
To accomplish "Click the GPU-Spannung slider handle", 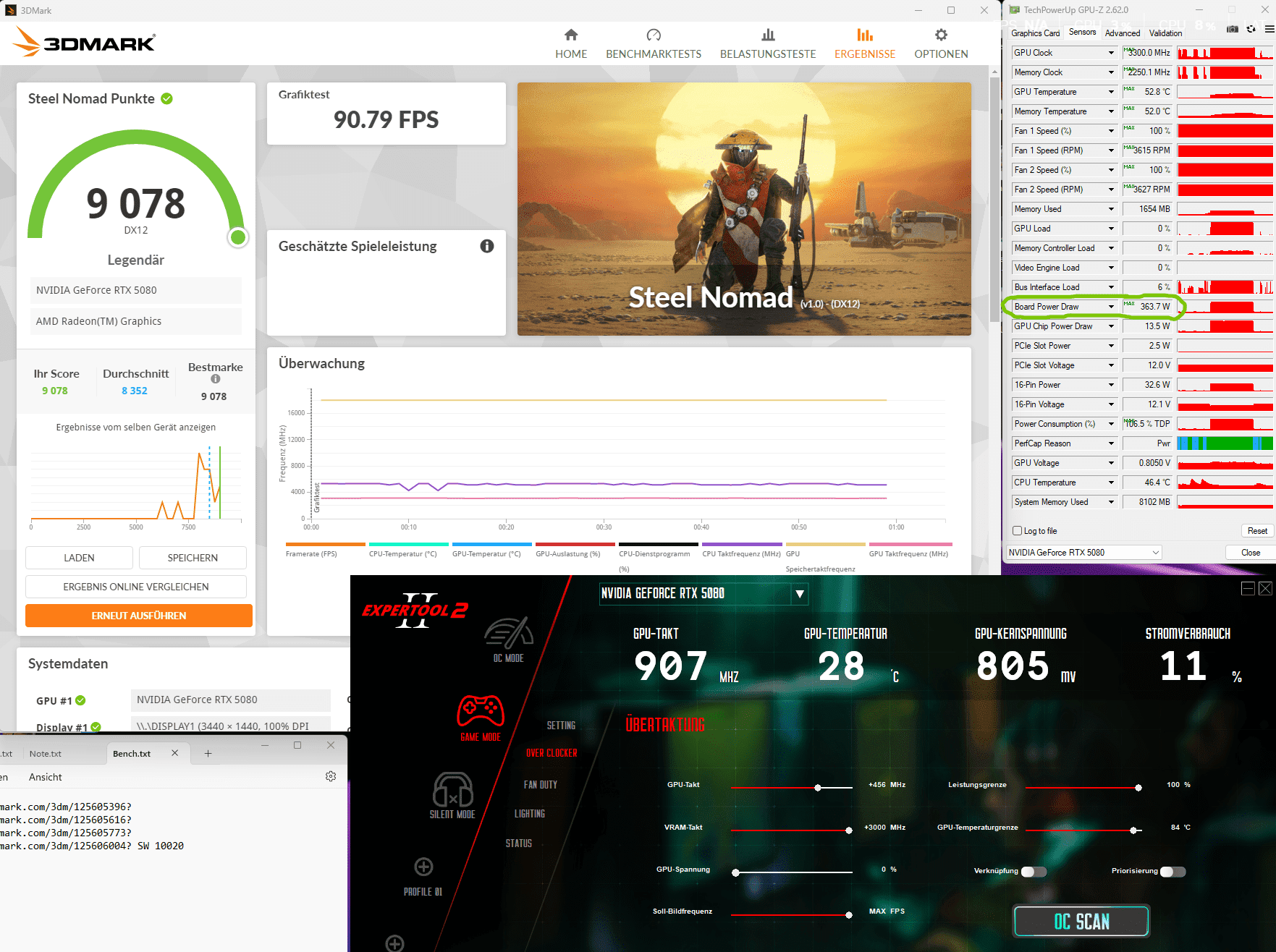I will 736,872.
